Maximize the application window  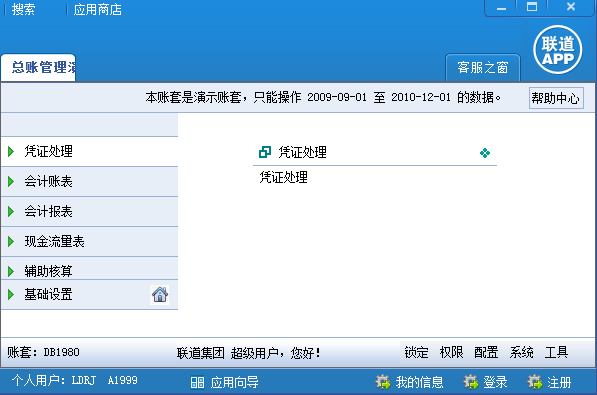[x=532, y=7]
